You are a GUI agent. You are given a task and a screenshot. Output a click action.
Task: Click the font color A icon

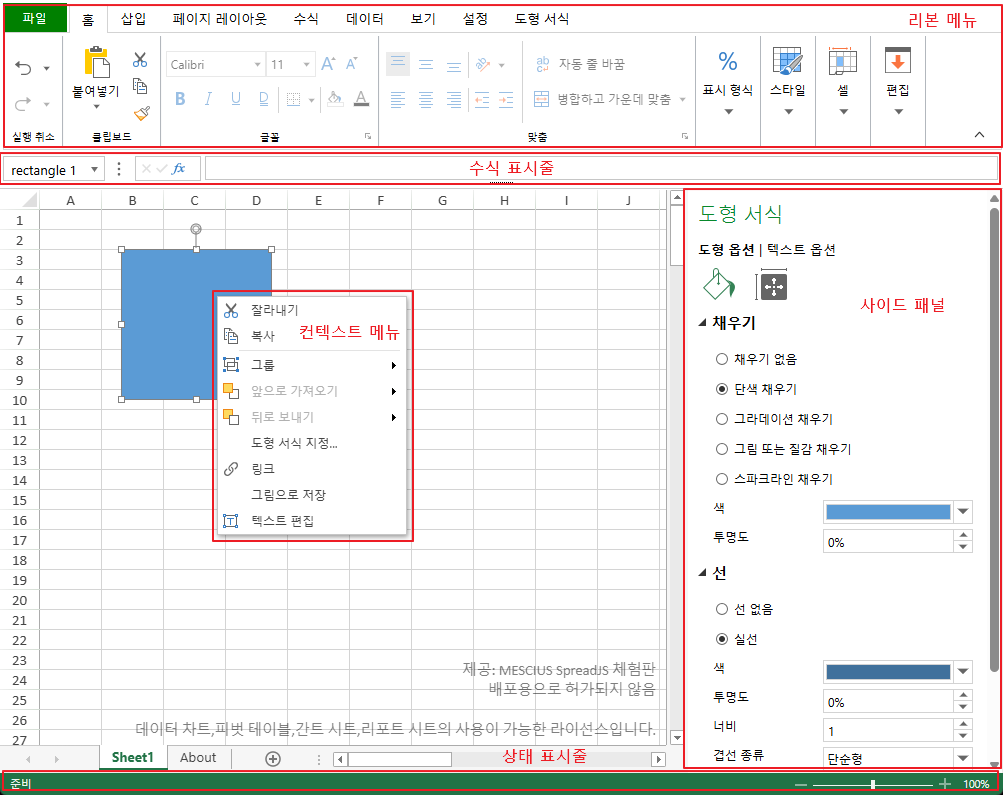[x=361, y=98]
